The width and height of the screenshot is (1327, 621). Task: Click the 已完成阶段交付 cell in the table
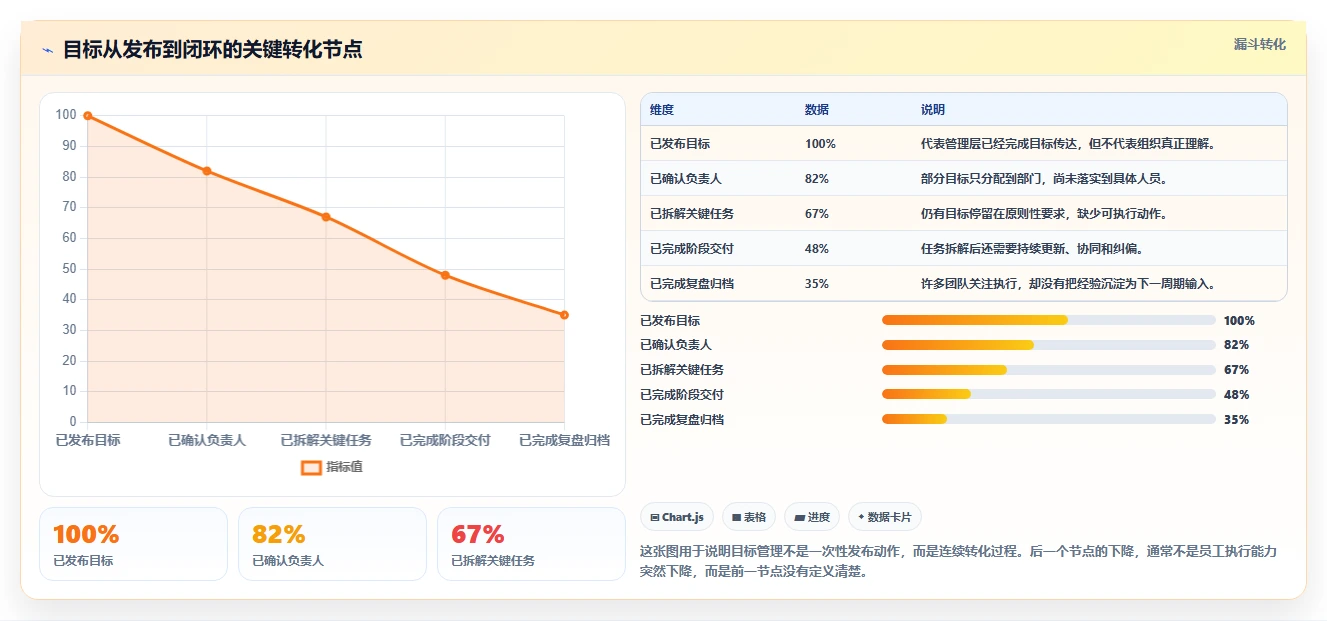click(x=692, y=249)
